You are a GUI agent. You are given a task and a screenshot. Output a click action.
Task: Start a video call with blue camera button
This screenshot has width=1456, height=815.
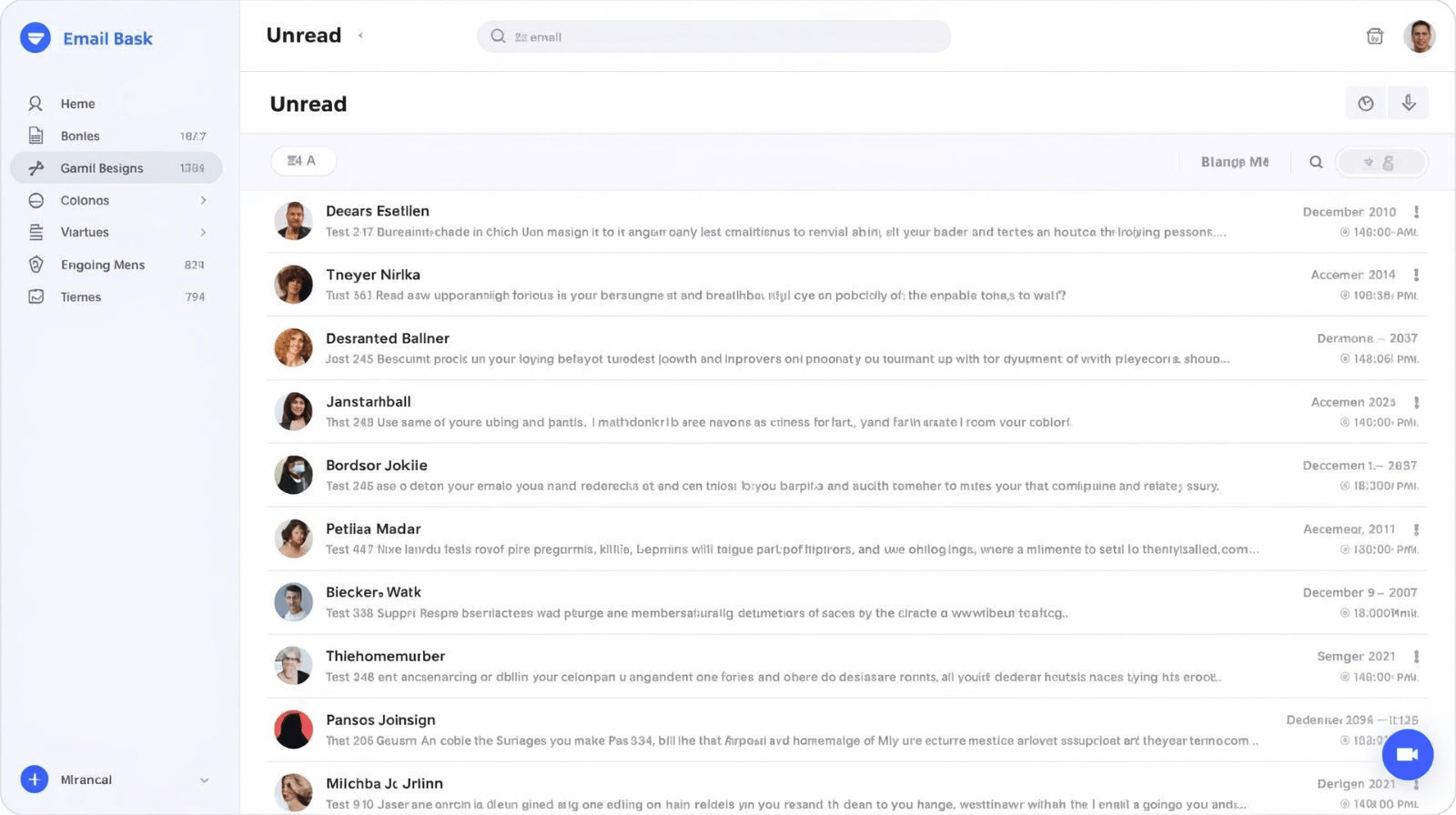tap(1407, 754)
